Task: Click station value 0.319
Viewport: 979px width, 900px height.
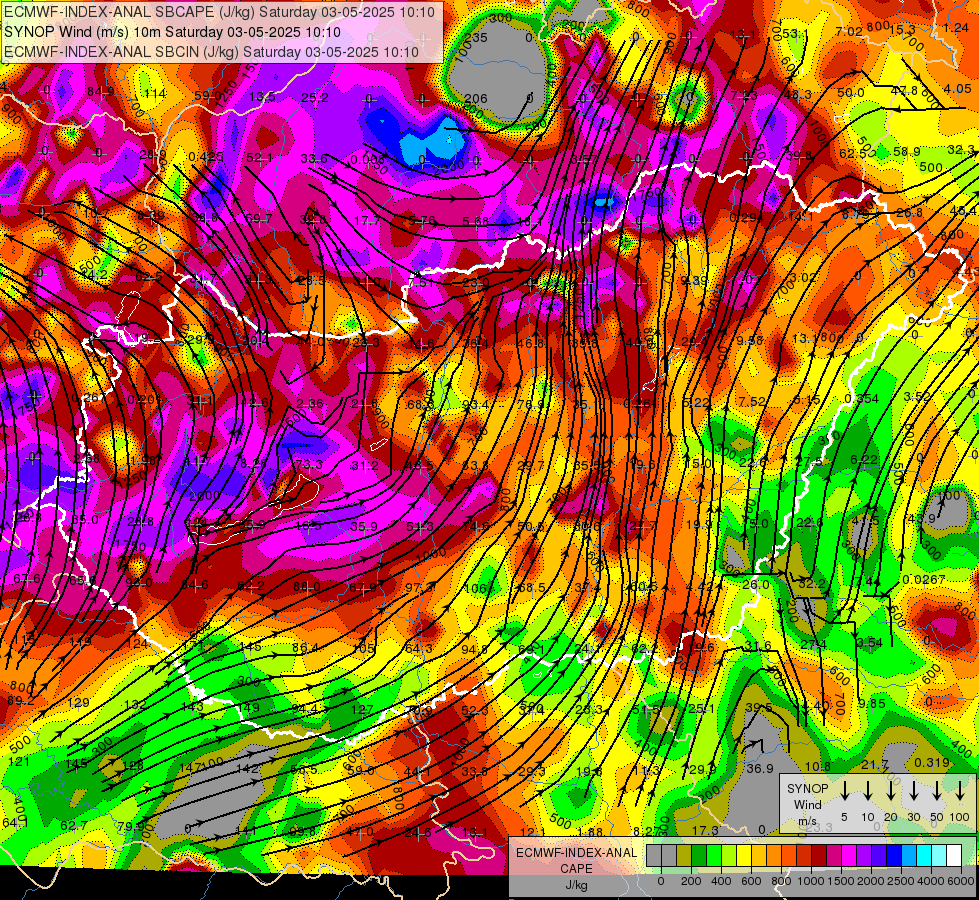Action: (x=932, y=763)
